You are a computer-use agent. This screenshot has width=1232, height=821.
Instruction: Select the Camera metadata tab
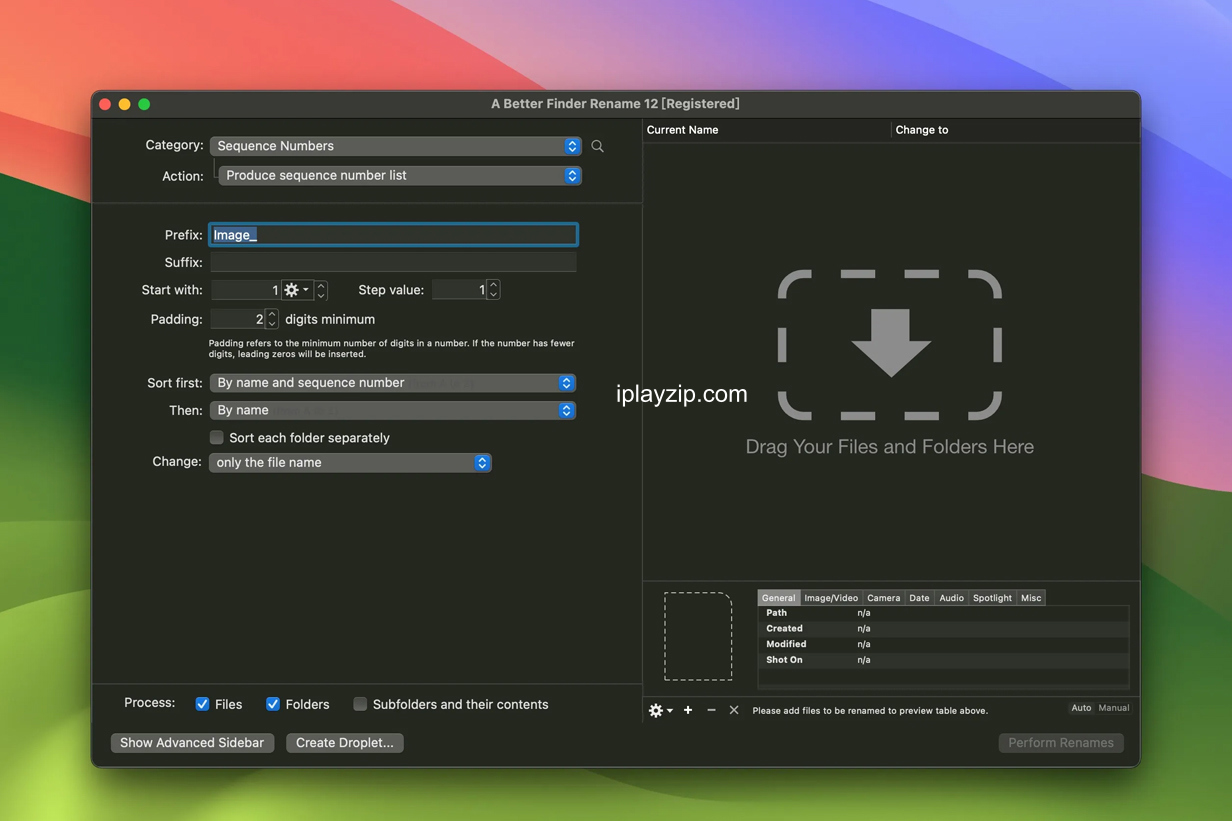tap(883, 598)
